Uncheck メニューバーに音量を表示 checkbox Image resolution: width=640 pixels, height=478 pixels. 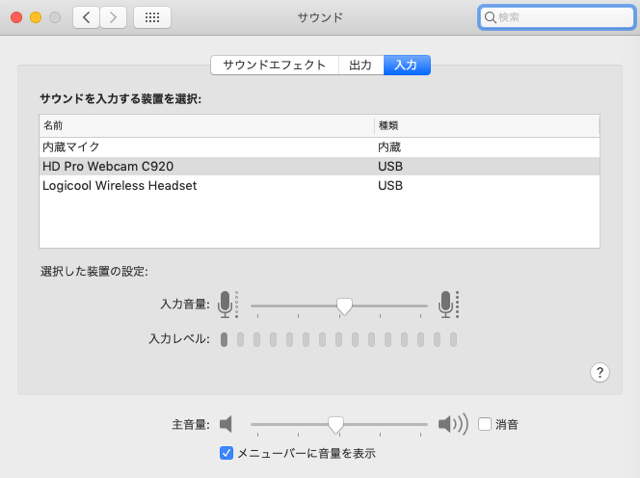pyautogui.click(x=226, y=453)
